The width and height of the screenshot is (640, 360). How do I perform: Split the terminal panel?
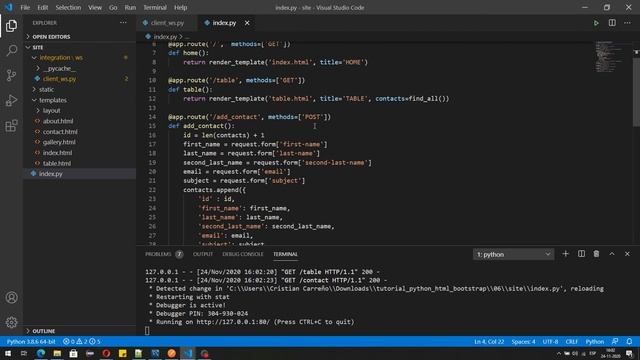(x=581, y=254)
